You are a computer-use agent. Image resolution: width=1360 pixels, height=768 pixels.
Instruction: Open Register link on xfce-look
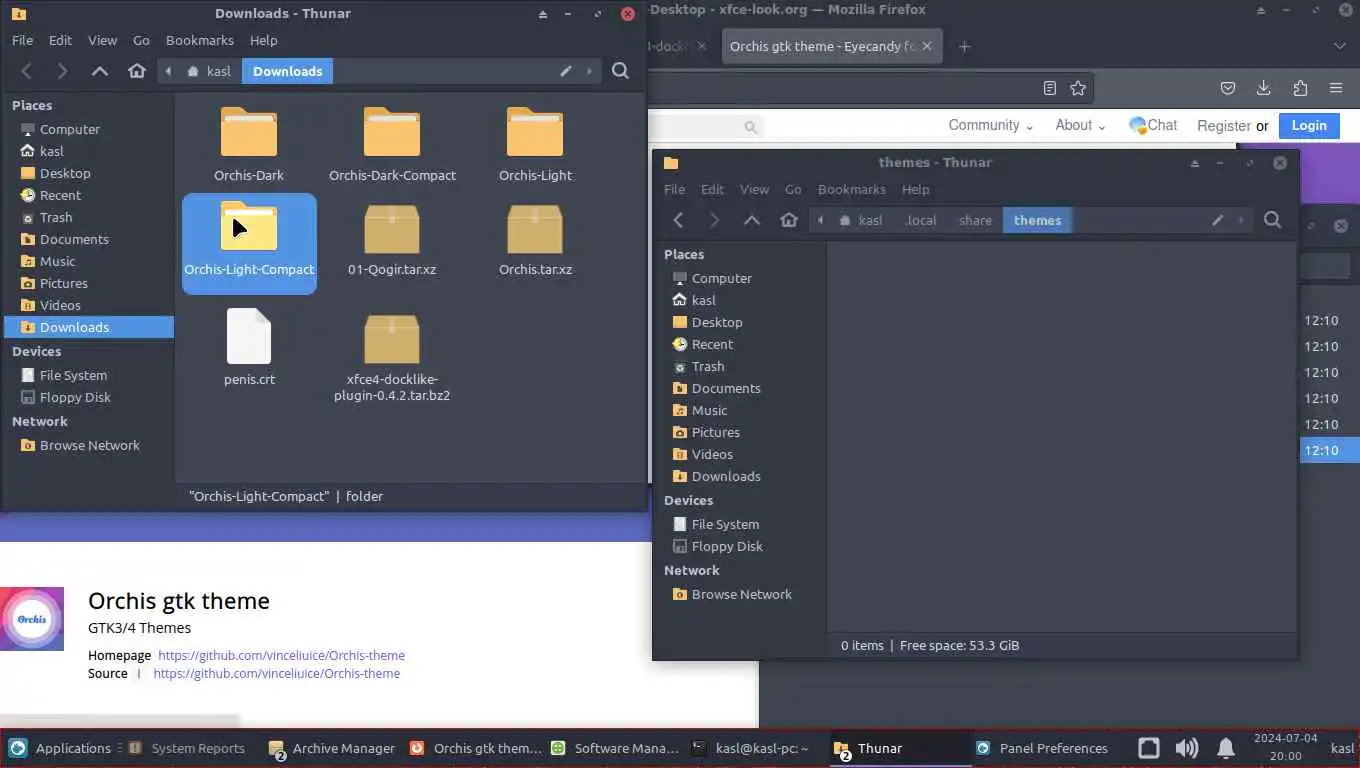pos(1224,126)
